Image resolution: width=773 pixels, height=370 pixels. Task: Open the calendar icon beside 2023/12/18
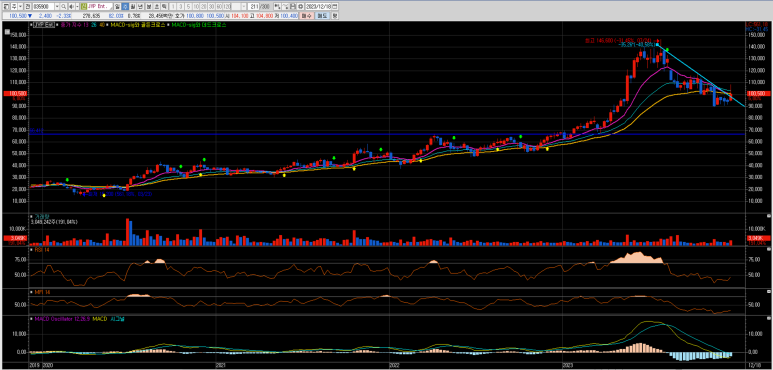[x=334, y=6]
